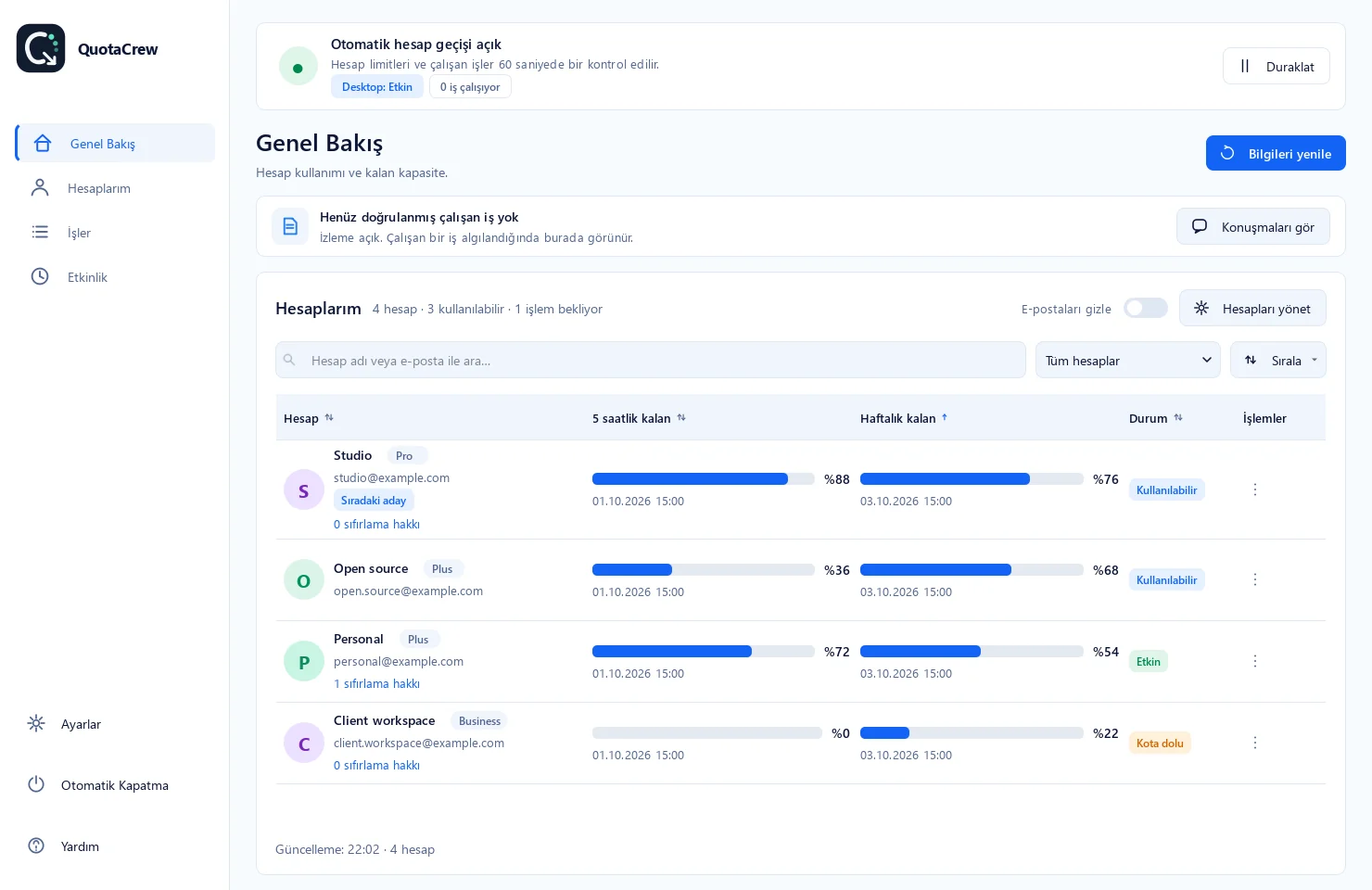Click the document icon in the job banner
The width and height of the screenshot is (1372, 890).
click(x=290, y=226)
